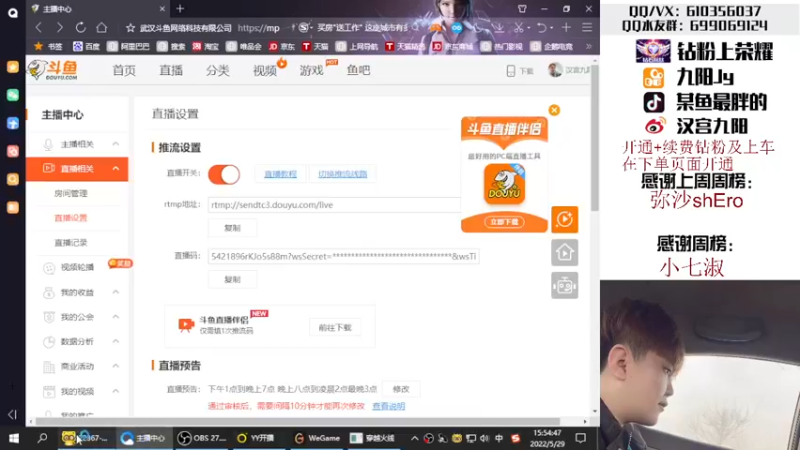The image size is (800, 450).
Task: Open 房间管理 in the sidebar
Action: [x=71, y=193]
